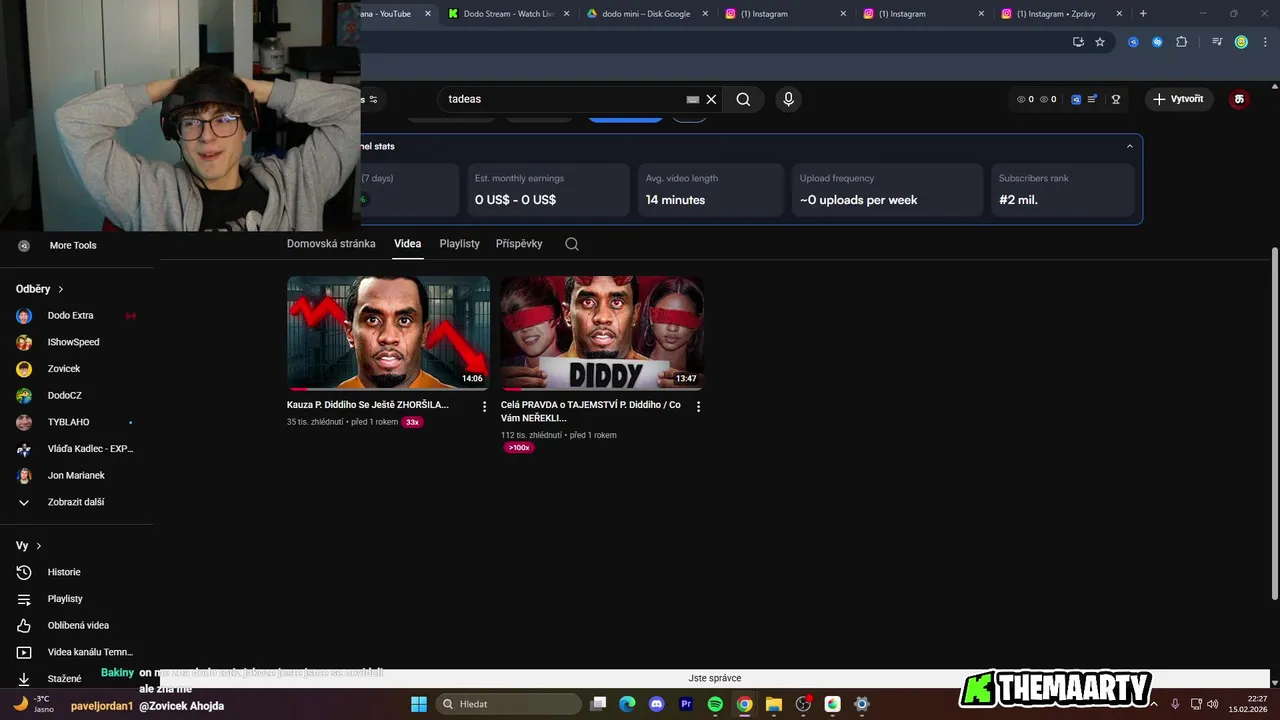1280x720 pixels.
Task: Open the Windows Start menu
Action: [x=419, y=704]
